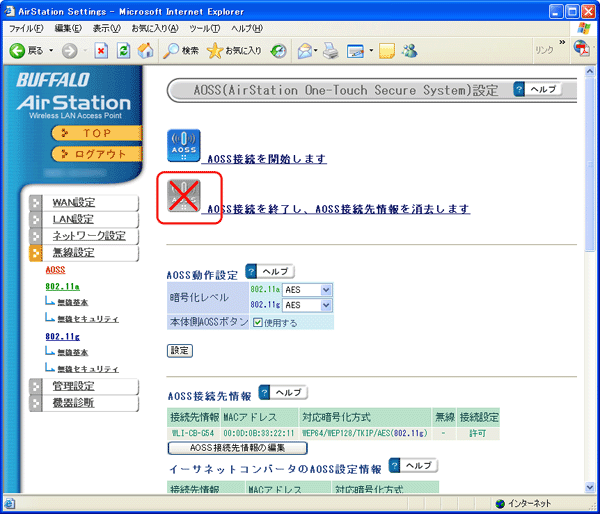
Task: Refresh the page using toolbar icon
Action: click(123, 51)
